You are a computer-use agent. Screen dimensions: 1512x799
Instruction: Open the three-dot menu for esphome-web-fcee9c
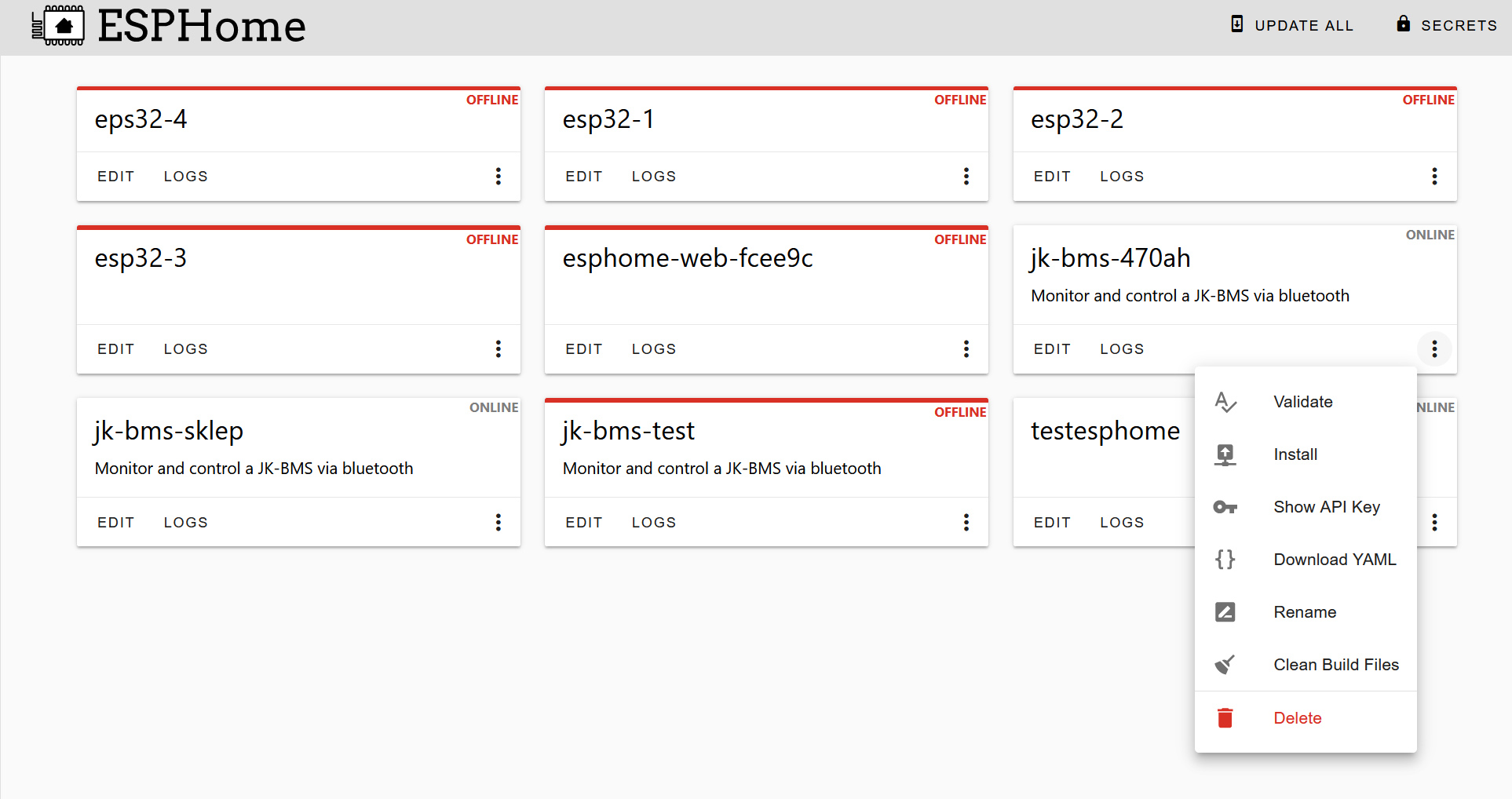(x=966, y=349)
